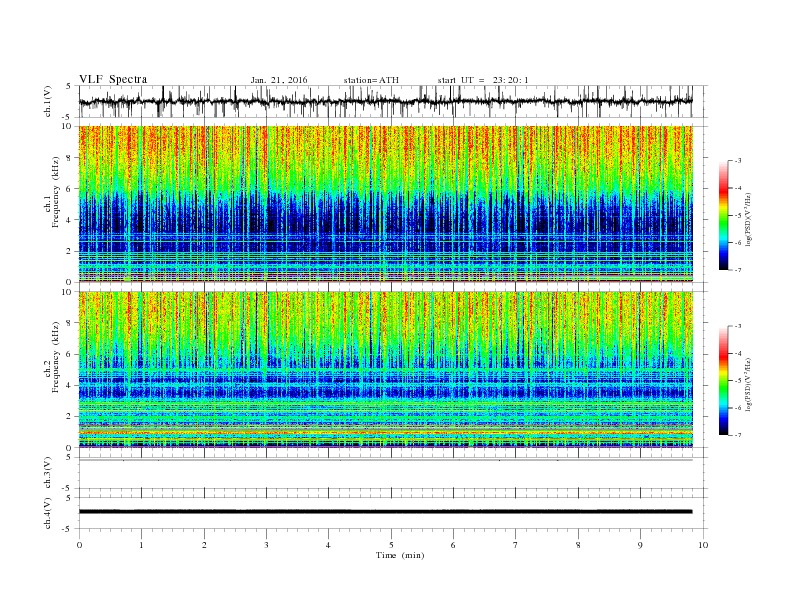
Task: Click the "ch.3(V)" axis label
Action: click(x=48, y=473)
